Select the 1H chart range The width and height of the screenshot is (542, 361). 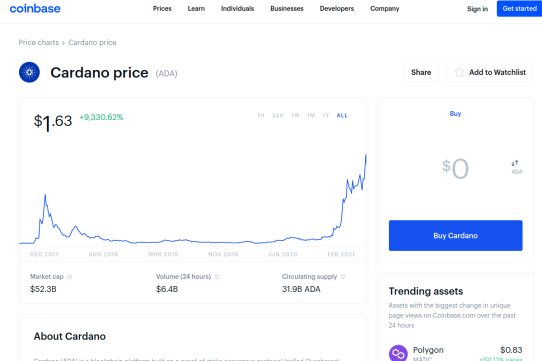tap(261, 115)
